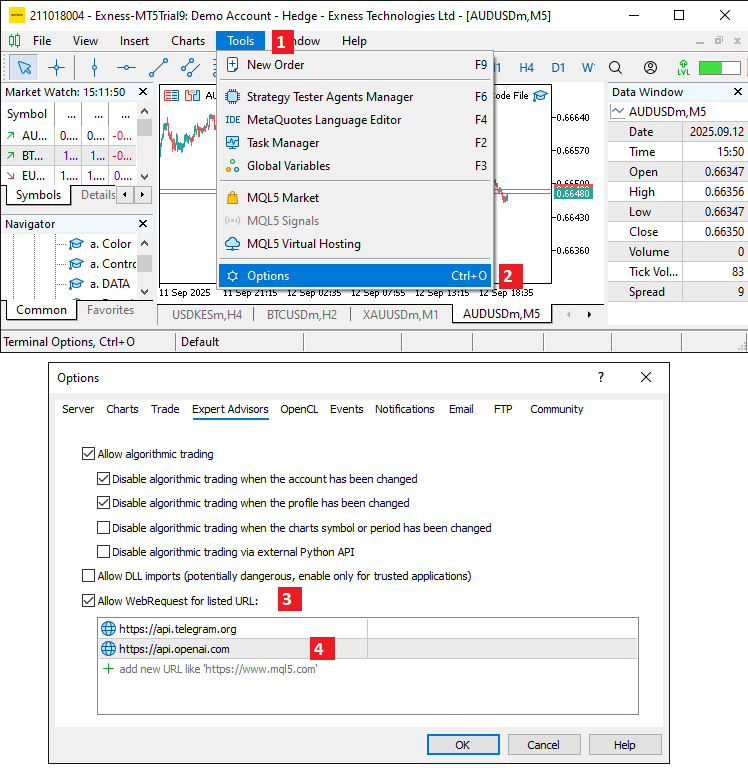This screenshot has height=776, width=748.
Task: Open USDKESm,H4 chart tab
Action: (207, 314)
